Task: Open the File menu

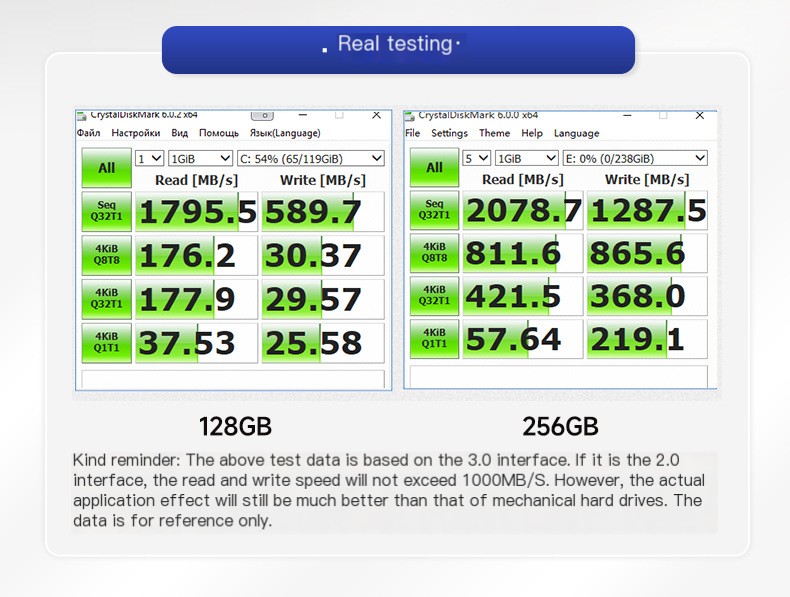Action: (412, 133)
